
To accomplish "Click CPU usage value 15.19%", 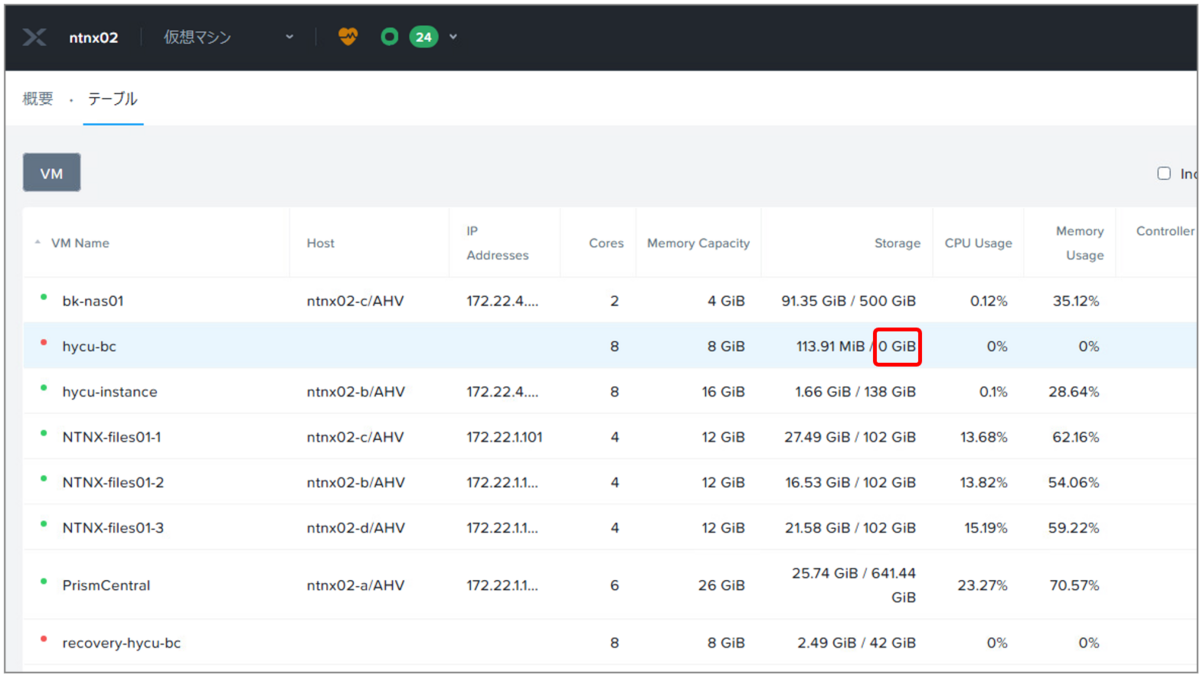I will 987,527.
